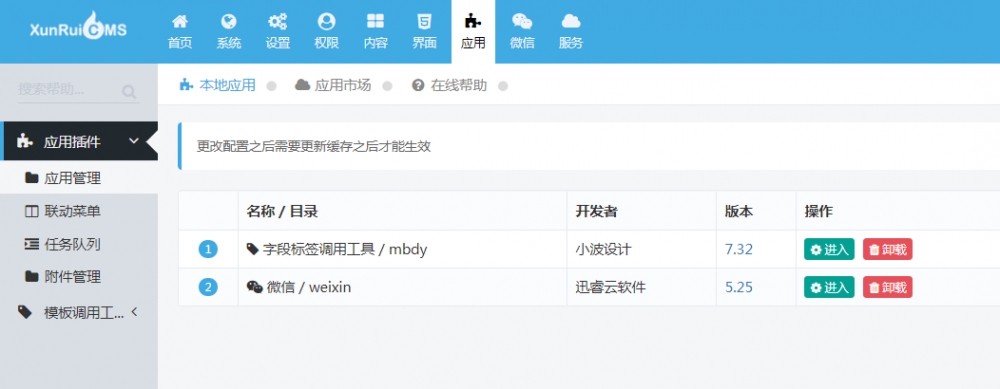The width and height of the screenshot is (1000, 389).
Task: Click the 在线帮助 question mark icon
Action: pyautogui.click(x=418, y=85)
